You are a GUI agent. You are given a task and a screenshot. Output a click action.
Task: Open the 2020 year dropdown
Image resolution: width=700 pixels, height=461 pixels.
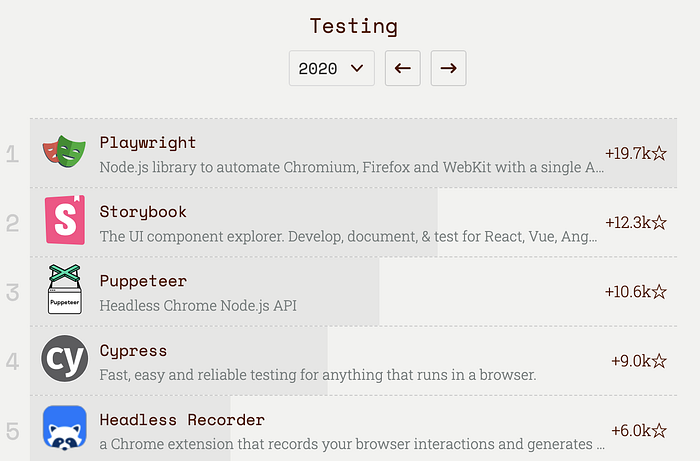coord(332,68)
